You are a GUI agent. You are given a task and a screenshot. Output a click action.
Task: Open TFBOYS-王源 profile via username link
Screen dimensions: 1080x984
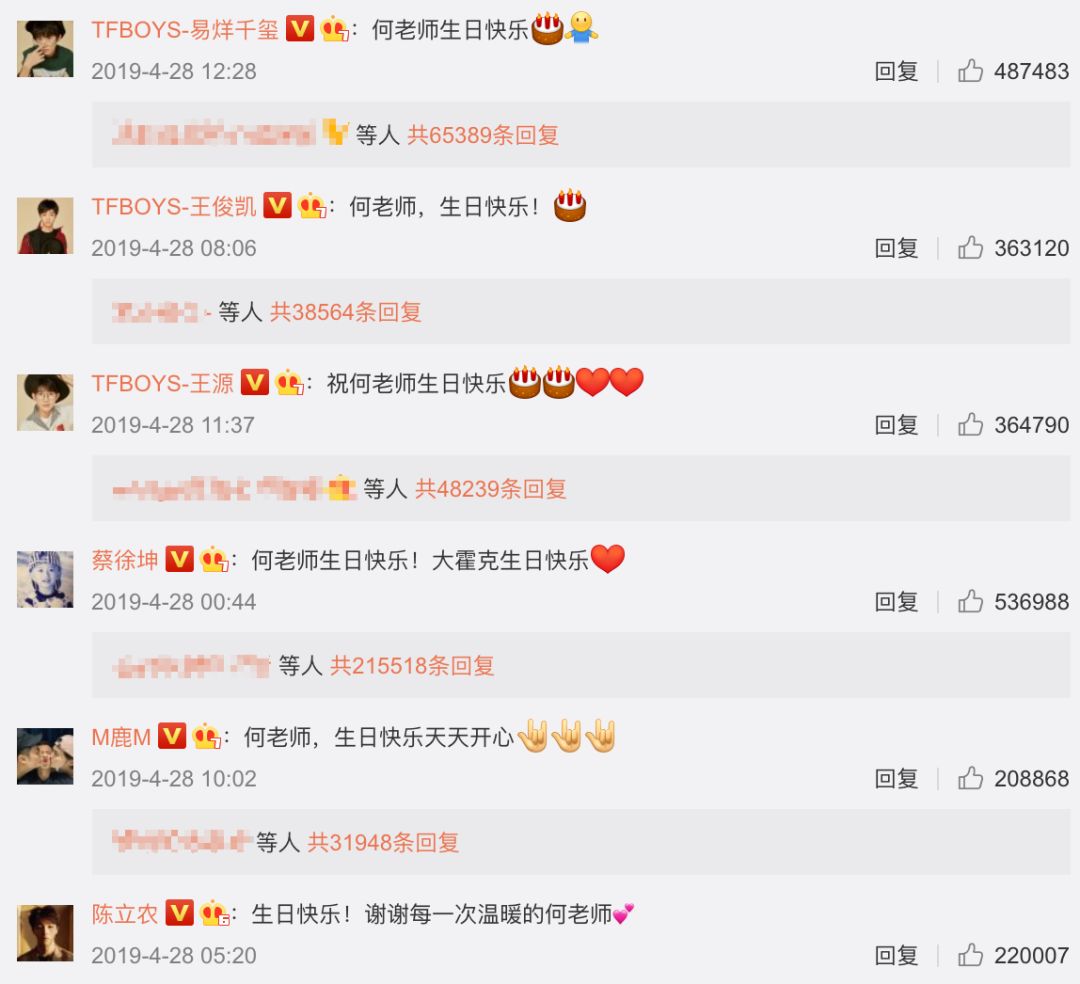point(163,384)
